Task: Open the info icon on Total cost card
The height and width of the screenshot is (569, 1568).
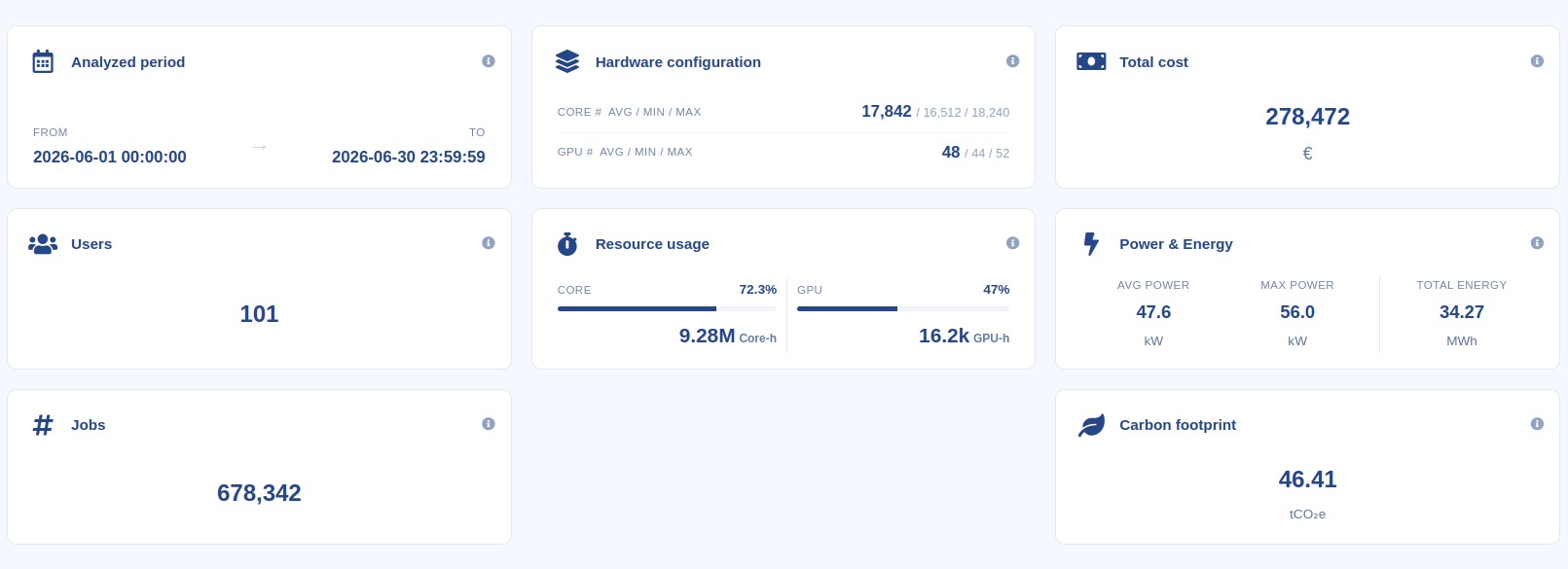Action: pyautogui.click(x=1537, y=61)
